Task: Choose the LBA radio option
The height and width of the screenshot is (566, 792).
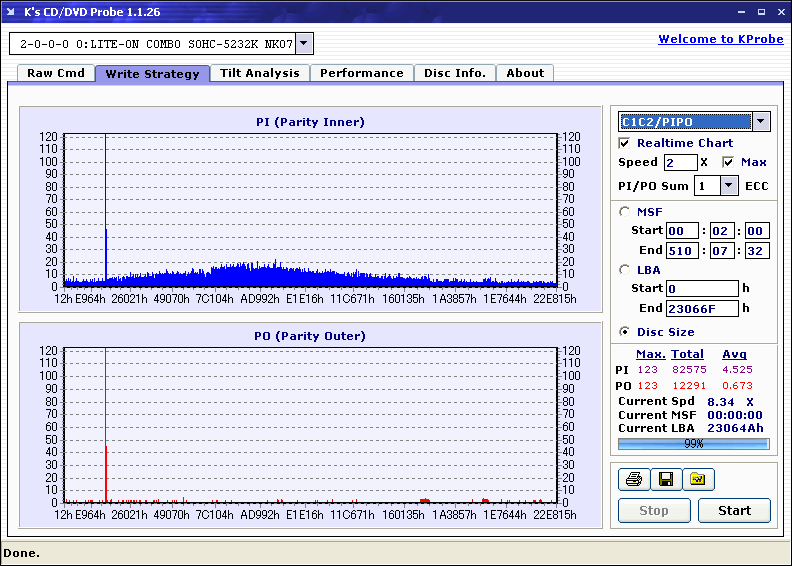Action: coord(625,269)
